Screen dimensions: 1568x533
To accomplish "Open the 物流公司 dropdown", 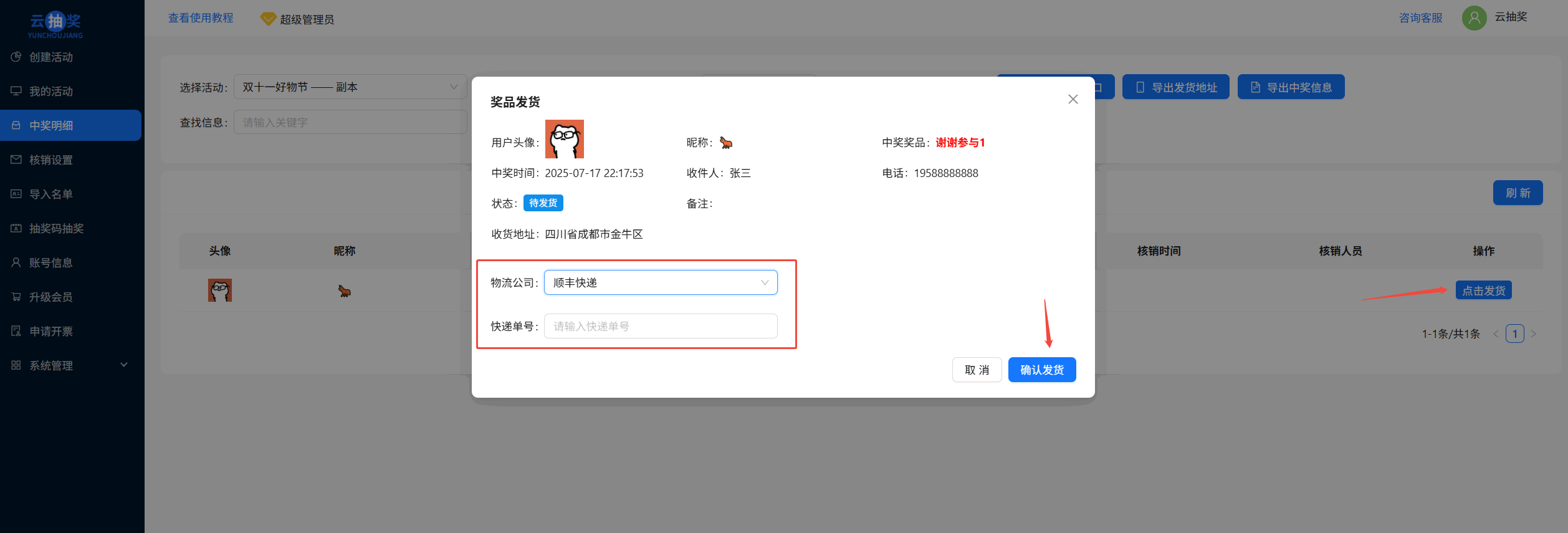I will [x=661, y=282].
